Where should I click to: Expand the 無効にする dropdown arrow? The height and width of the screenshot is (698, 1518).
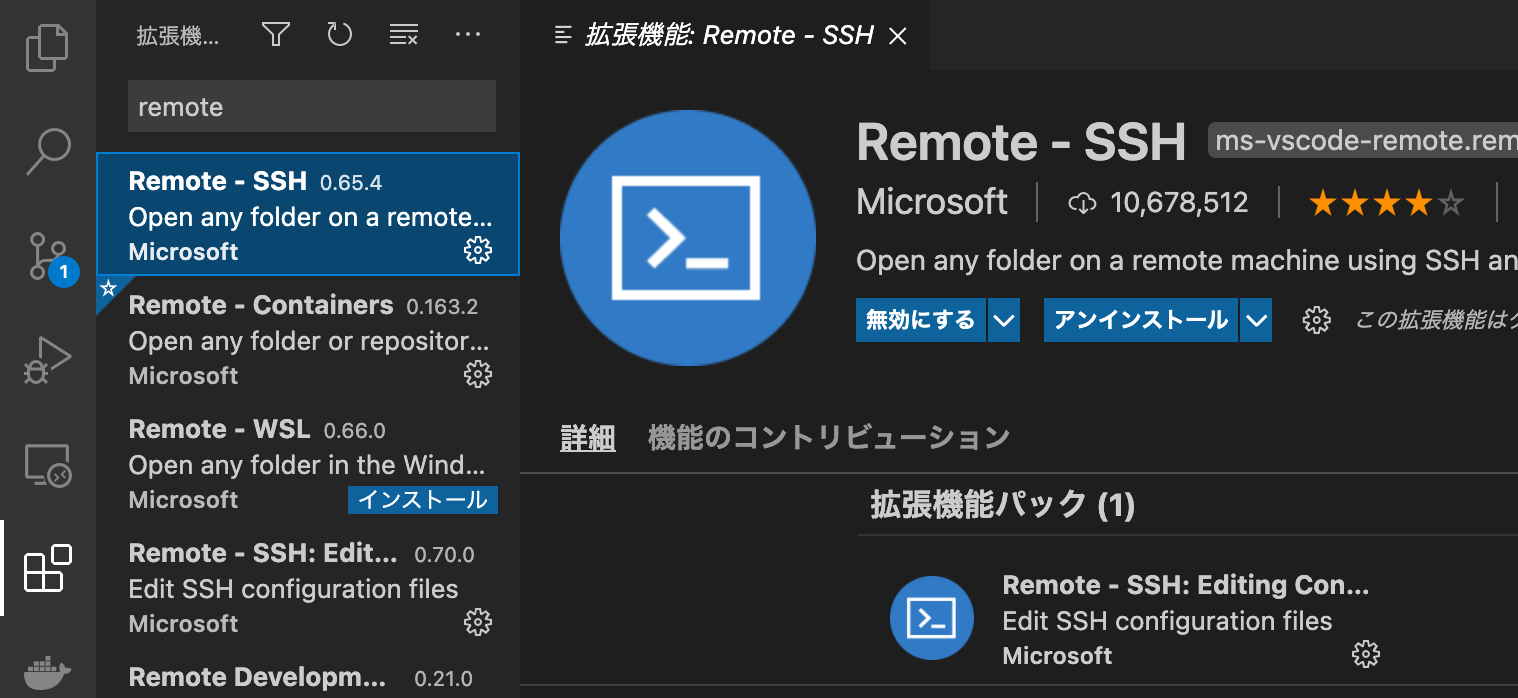point(1003,320)
